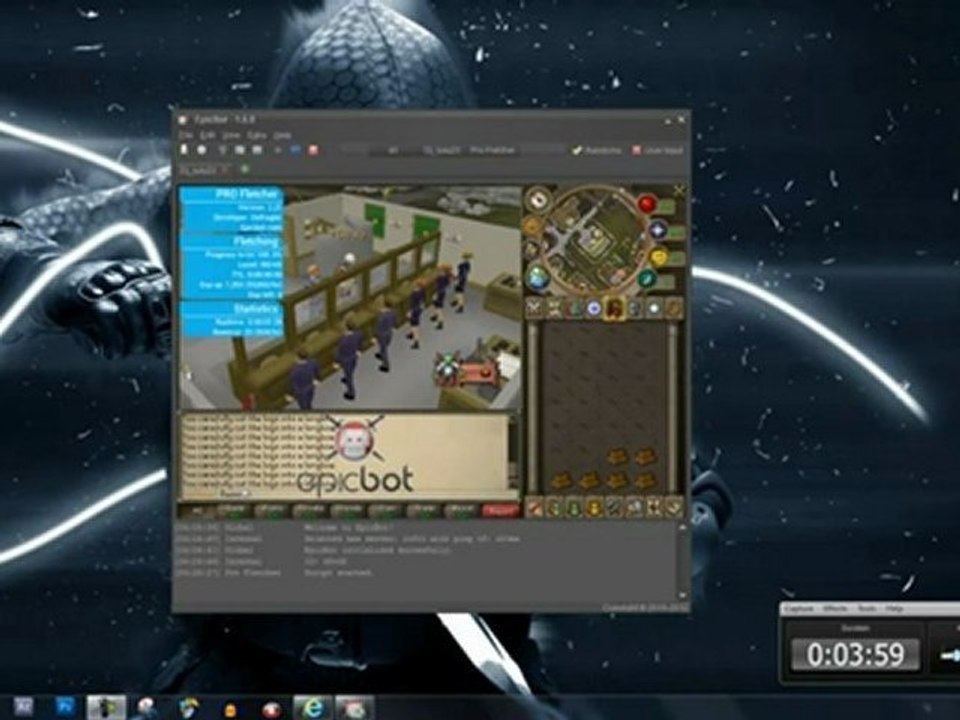This screenshot has width=960, height=720.
Task: Select the DJ_kelly22 bot tab
Action: 206,169
